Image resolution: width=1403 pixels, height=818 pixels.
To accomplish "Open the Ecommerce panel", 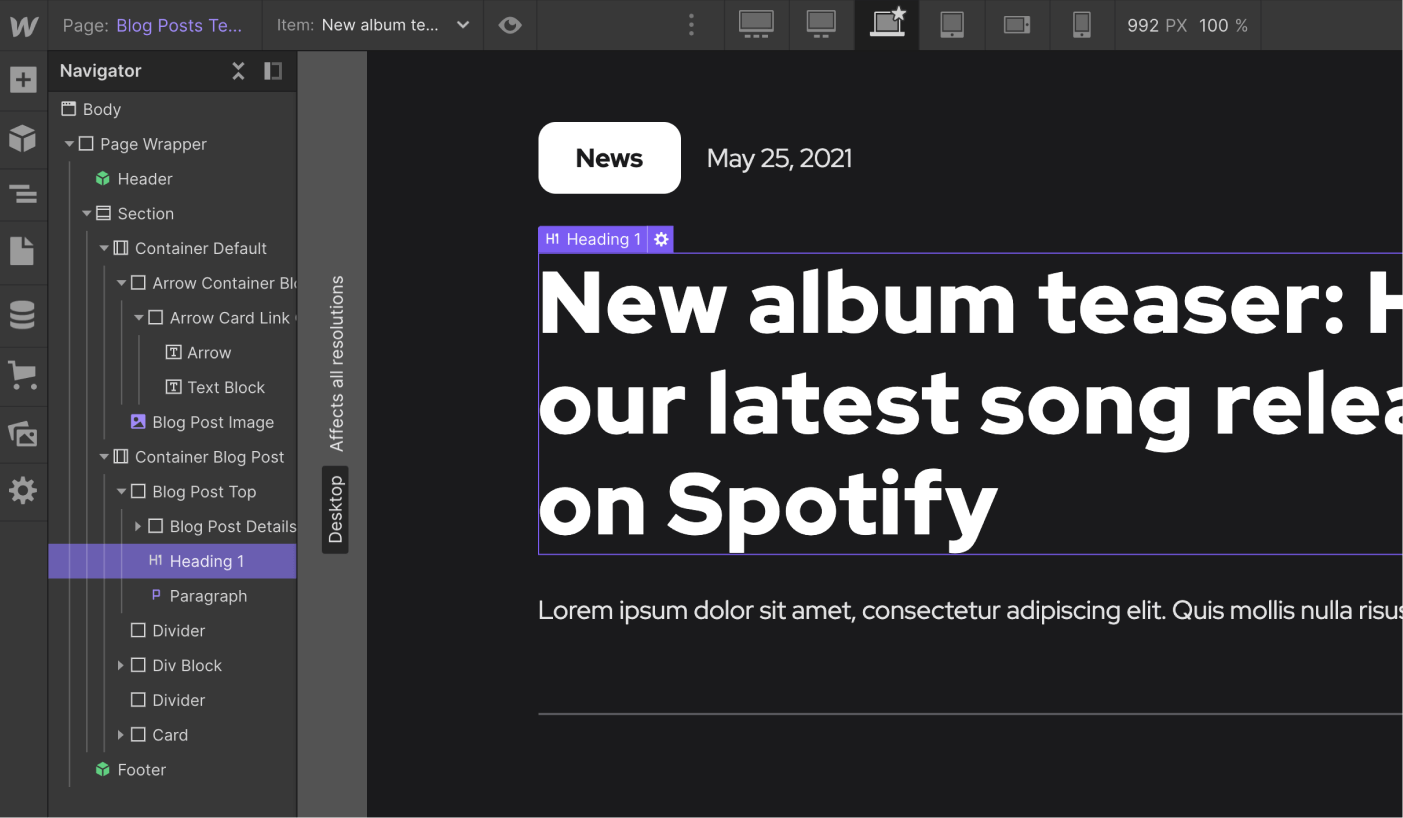I will tap(23, 375).
